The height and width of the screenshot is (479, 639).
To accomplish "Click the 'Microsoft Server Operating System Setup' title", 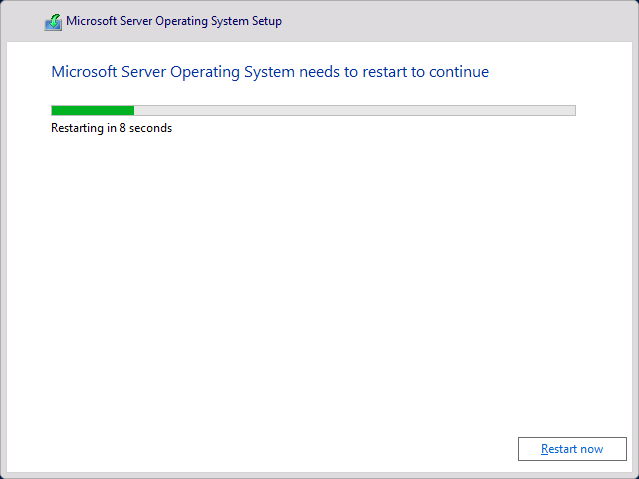I will 174,21.
